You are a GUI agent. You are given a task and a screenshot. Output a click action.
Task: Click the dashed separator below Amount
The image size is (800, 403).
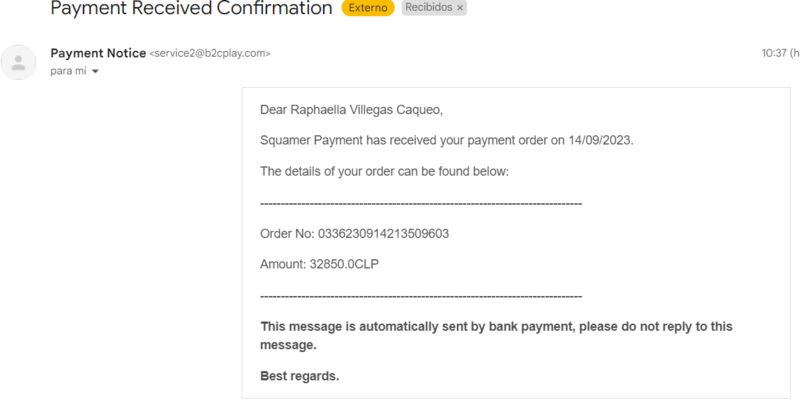click(421, 296)
